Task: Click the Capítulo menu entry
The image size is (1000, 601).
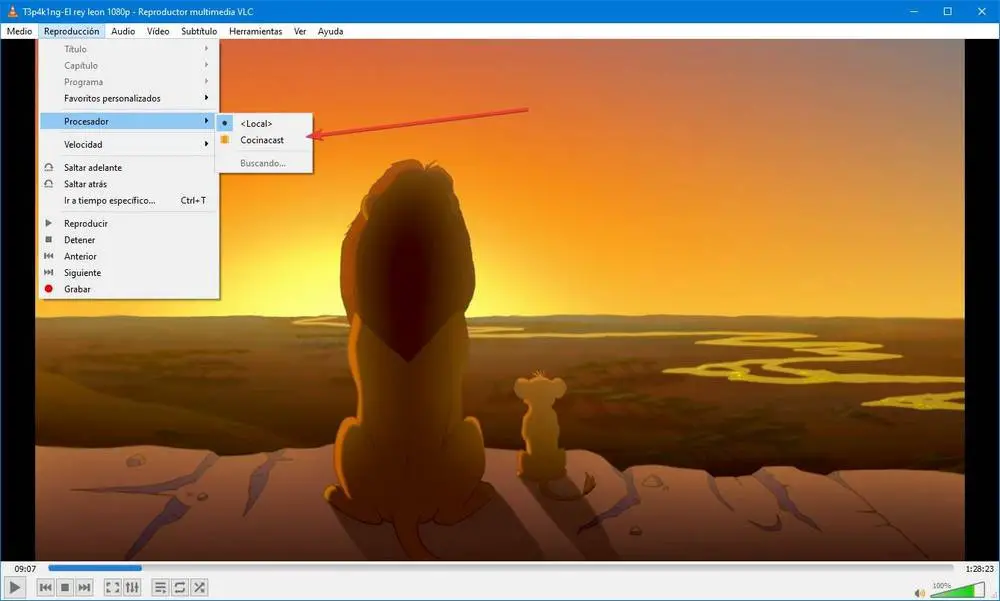Action: (129, 66)
